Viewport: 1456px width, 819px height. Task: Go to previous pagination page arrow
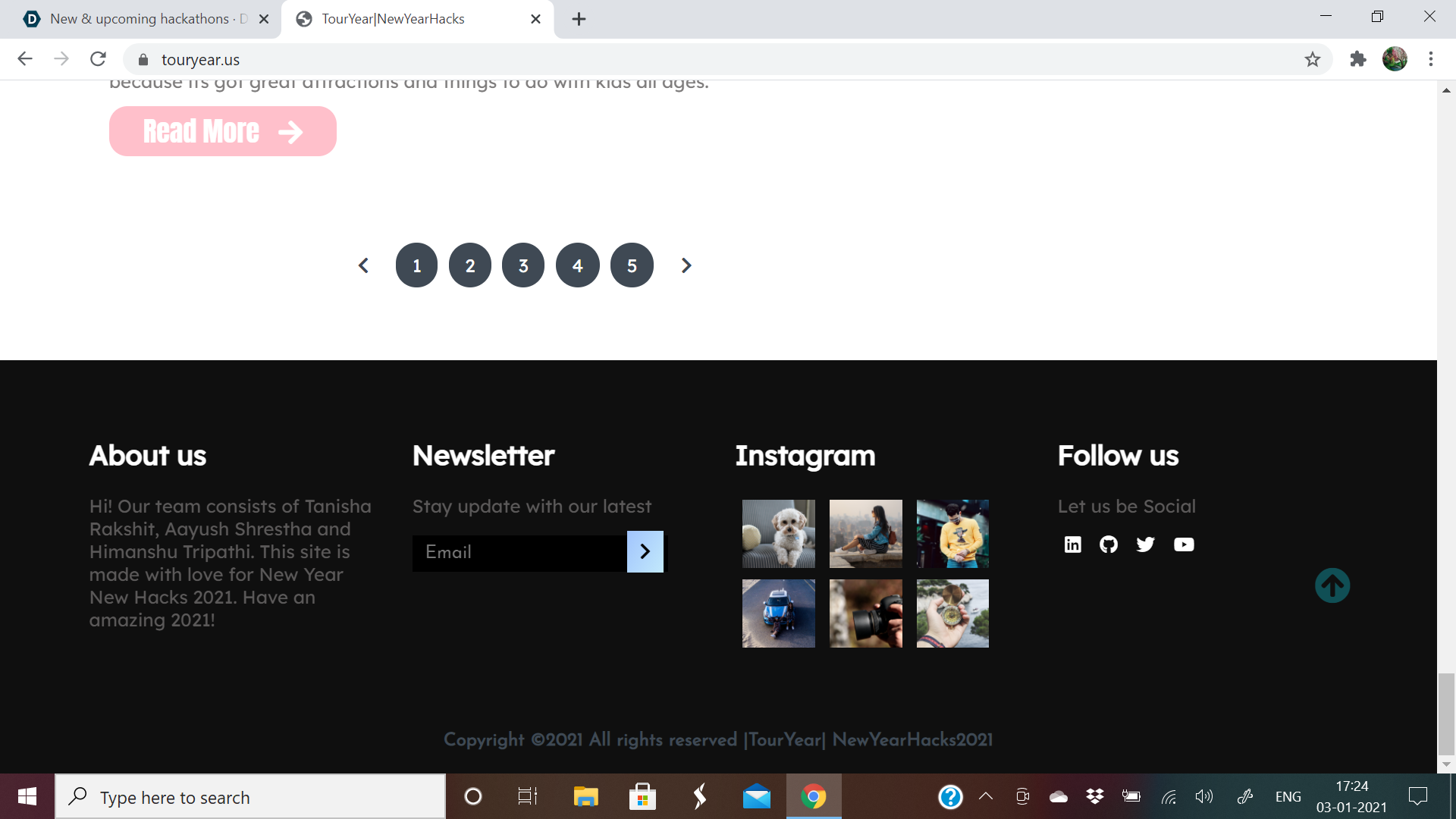pos(363,265)
